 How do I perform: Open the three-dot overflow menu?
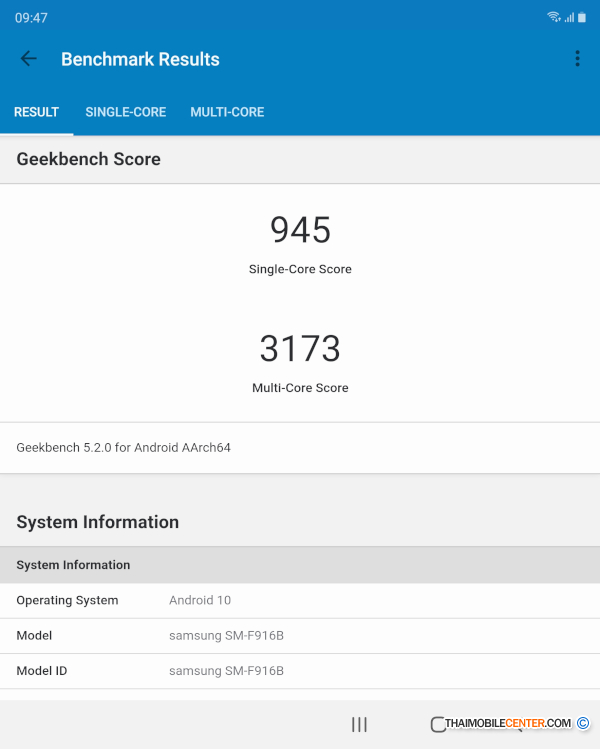(x=578, y=59)
